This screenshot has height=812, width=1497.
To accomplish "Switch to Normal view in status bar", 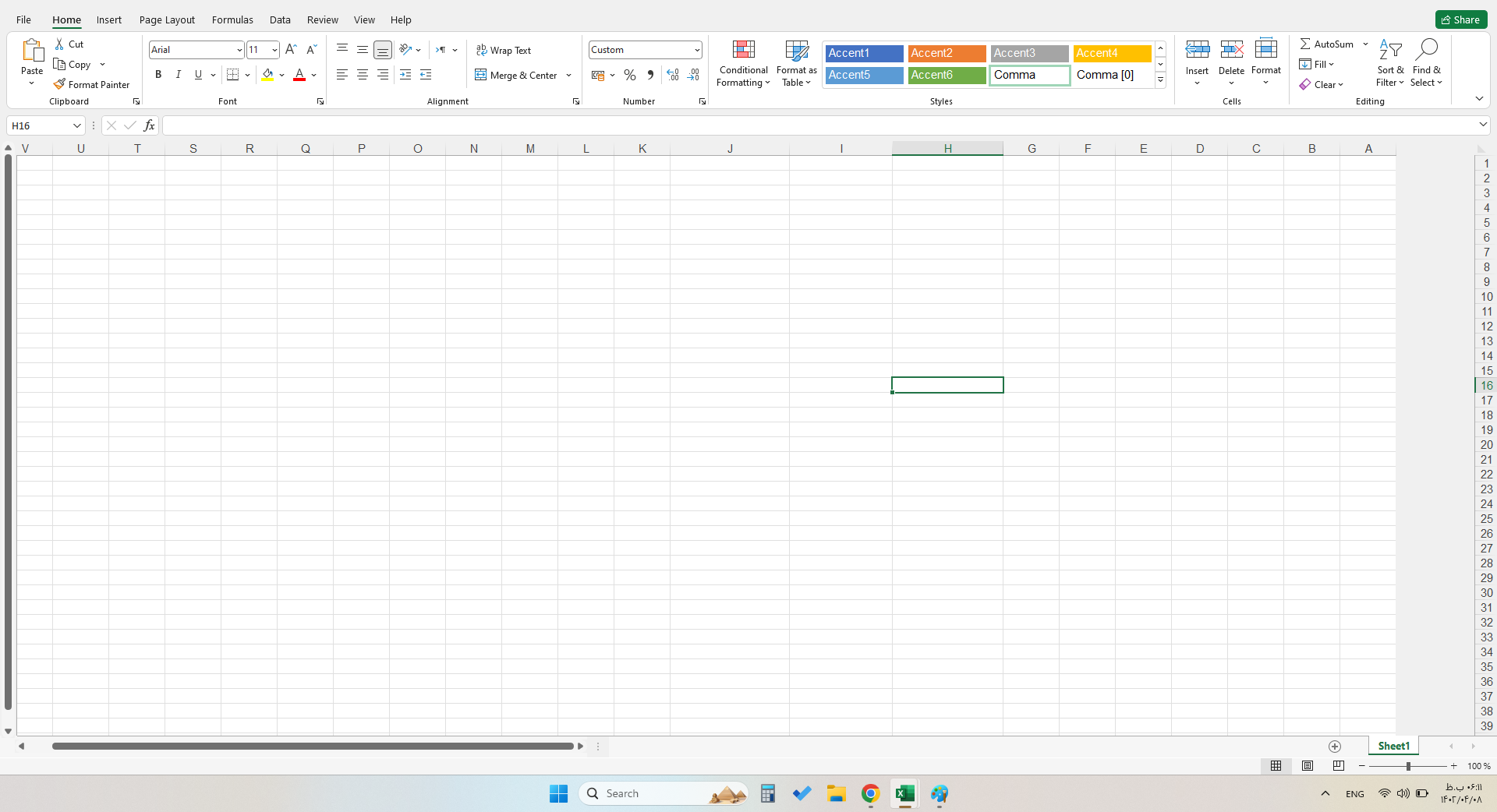I will (1276, 766).
